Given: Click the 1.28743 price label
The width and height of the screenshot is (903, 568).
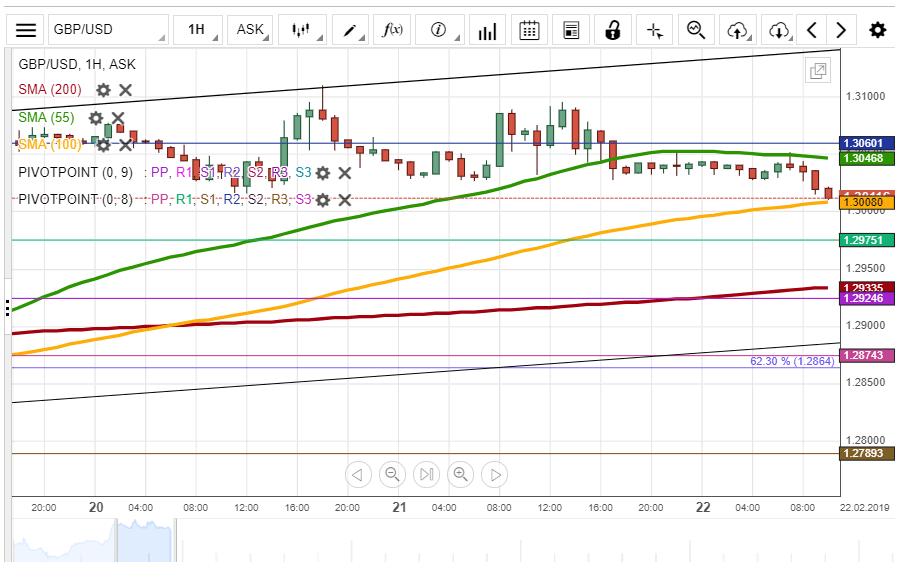Looking at the screenshot, I should click(x=867, y=355).
